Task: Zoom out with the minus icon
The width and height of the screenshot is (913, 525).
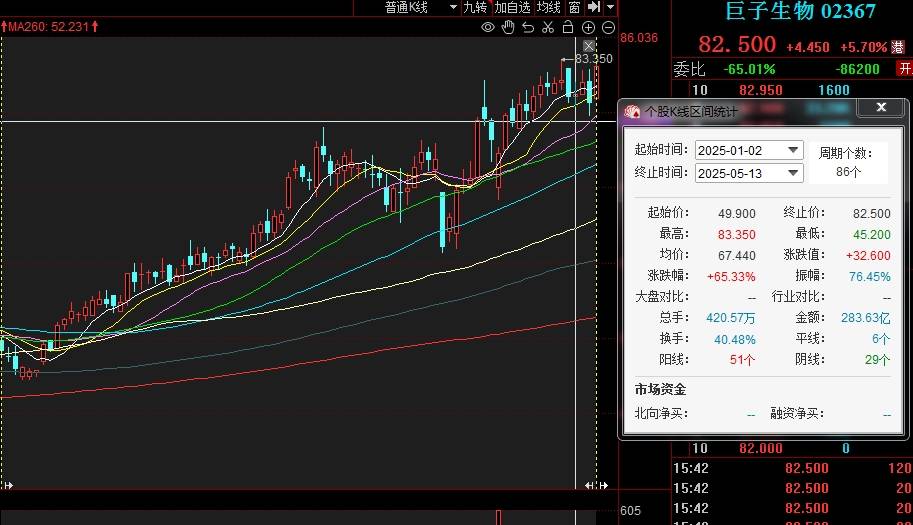Action: click(x=608, y=27)
